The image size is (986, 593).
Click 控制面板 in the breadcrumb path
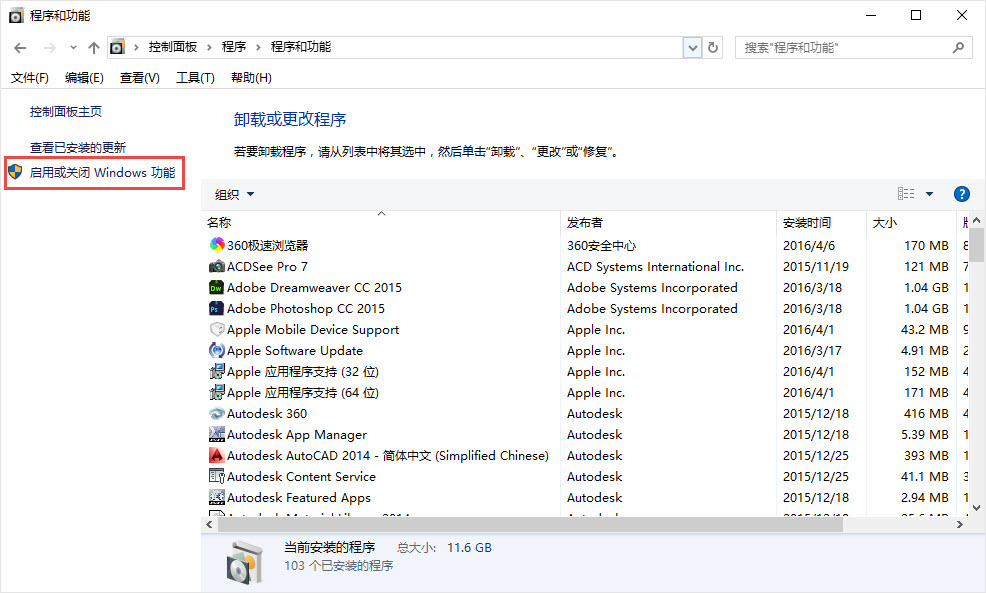(x=173, y=47)
